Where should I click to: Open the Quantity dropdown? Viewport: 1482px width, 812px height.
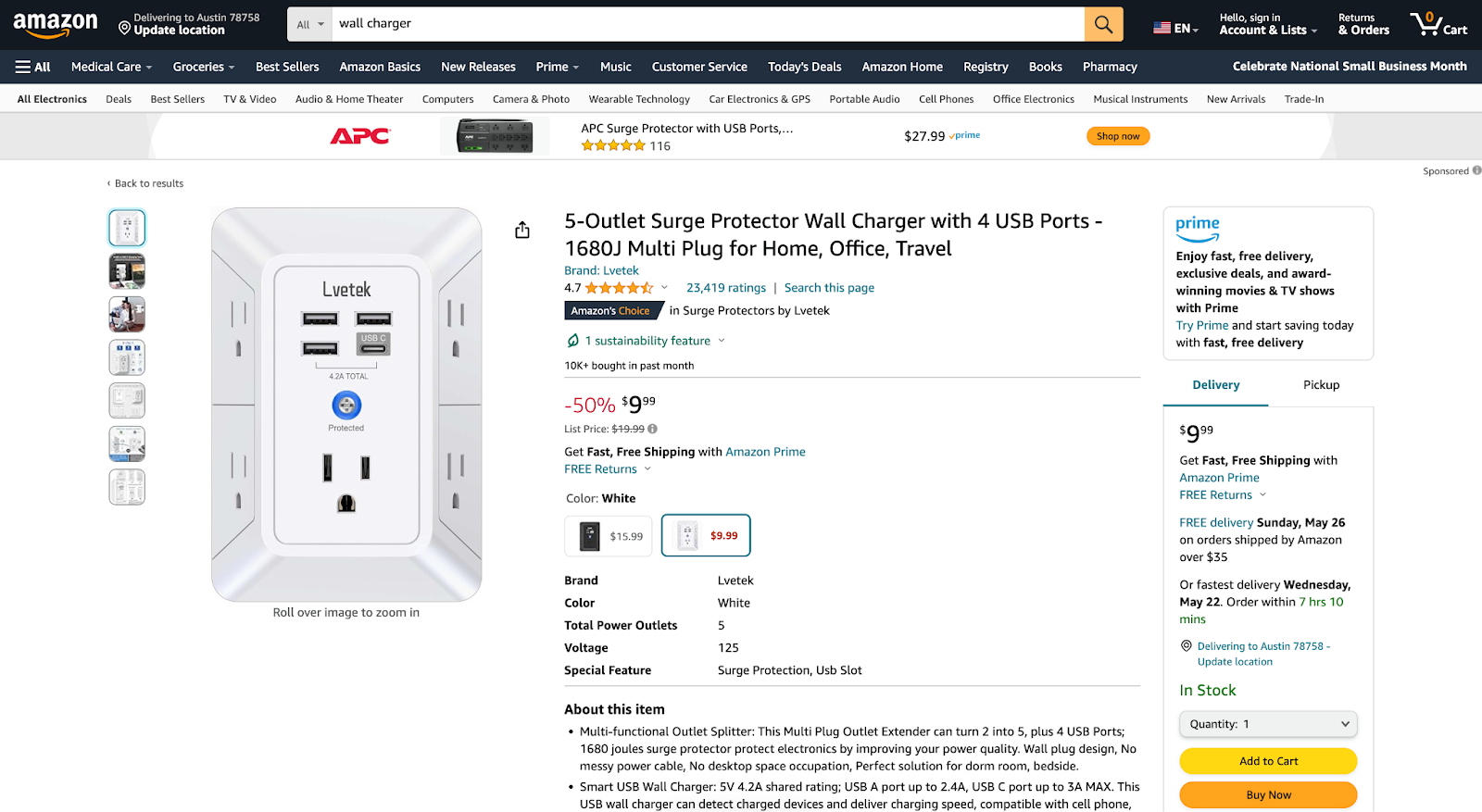1267,723
